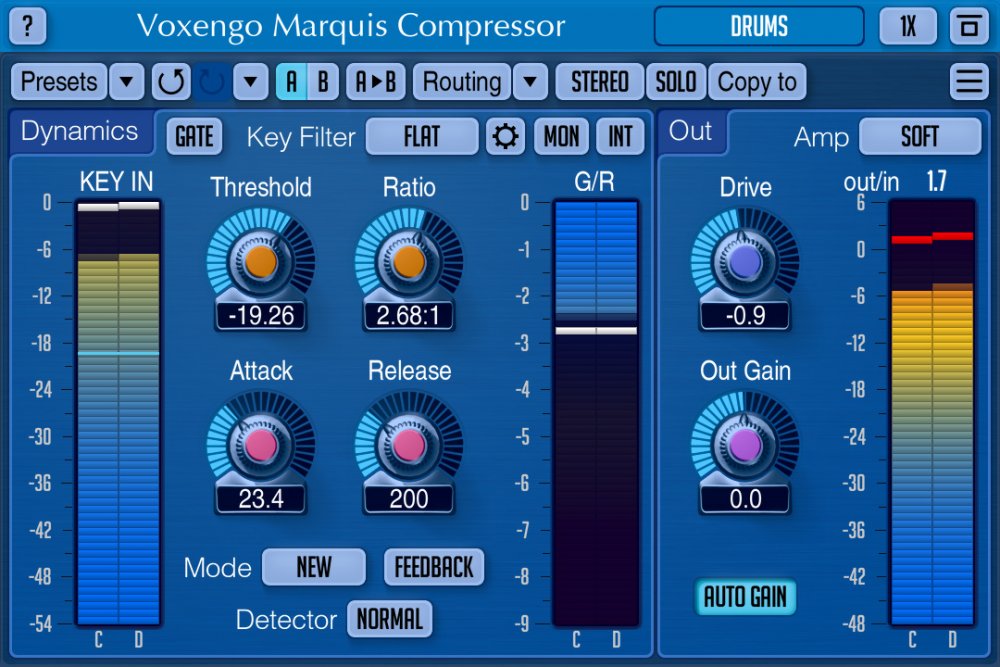The height and width of the screenshot is (667, 1000).
Task: Click the Amp label
Action: click(821, 137)
